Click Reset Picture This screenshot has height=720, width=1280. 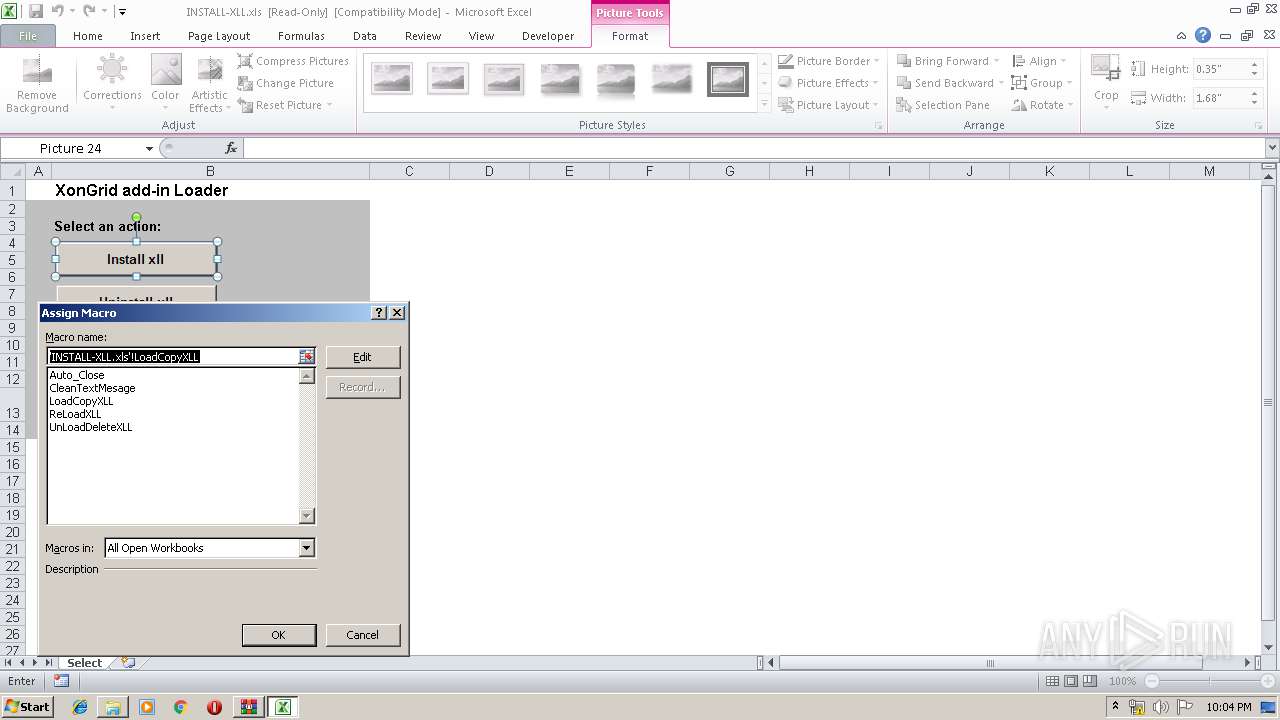point(284,105)
